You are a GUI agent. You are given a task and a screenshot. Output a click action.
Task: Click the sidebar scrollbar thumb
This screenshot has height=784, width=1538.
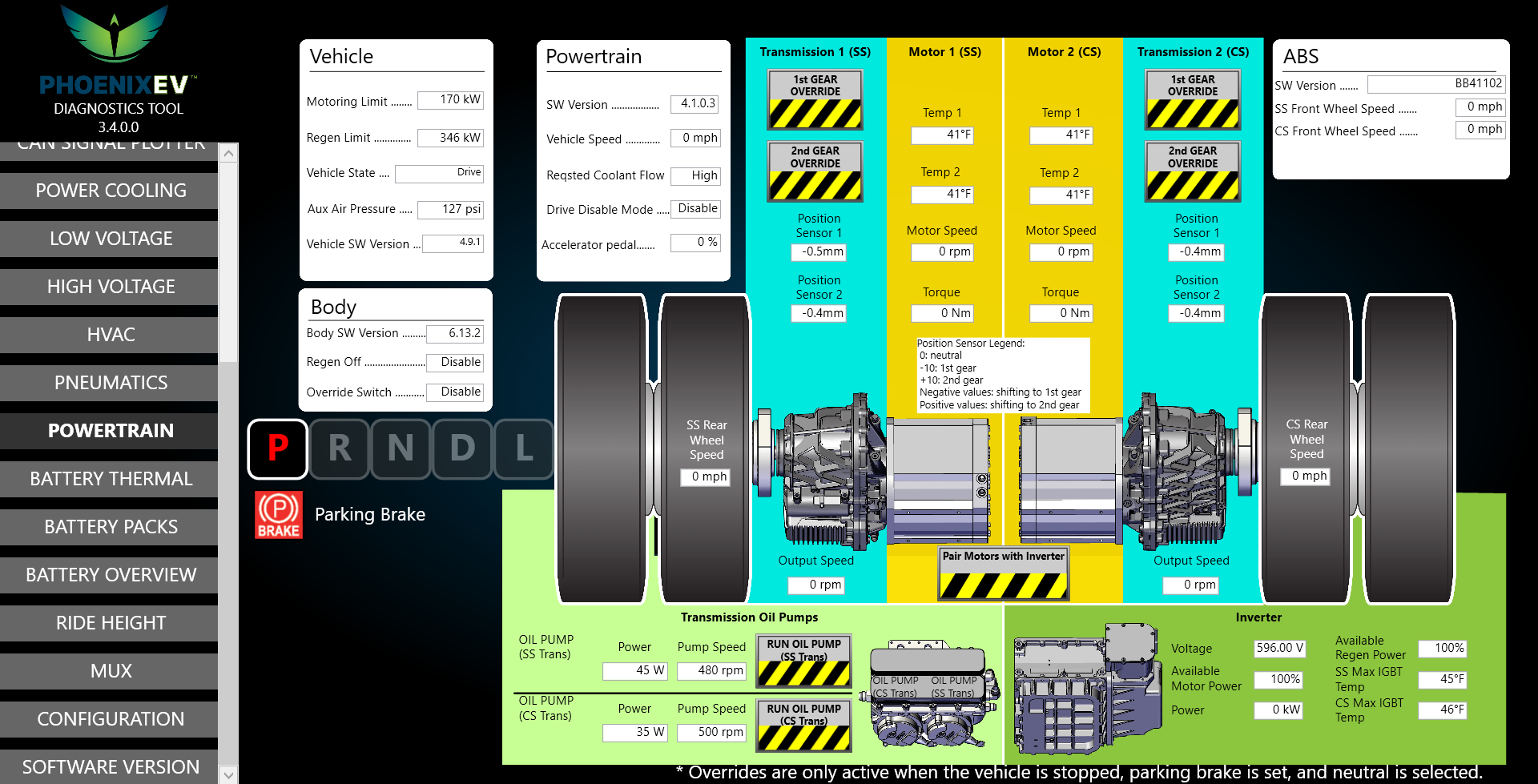click(229, 263)
